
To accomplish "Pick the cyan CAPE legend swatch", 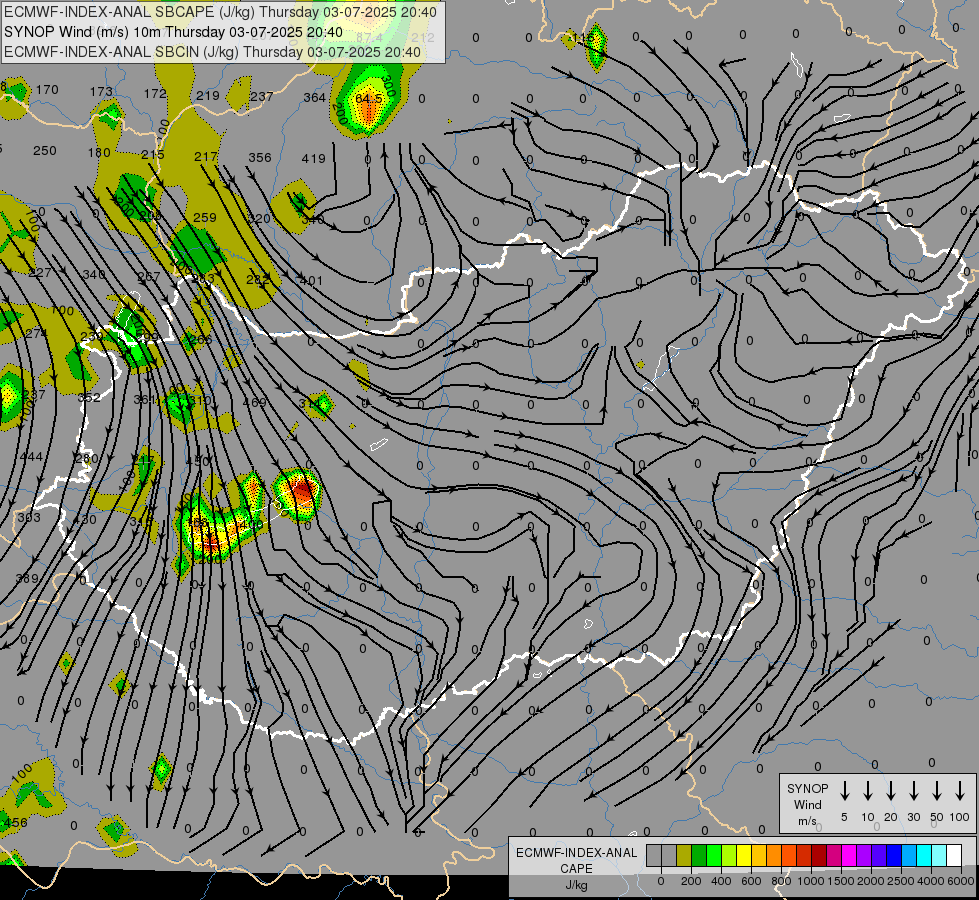I will pos(923,855).
